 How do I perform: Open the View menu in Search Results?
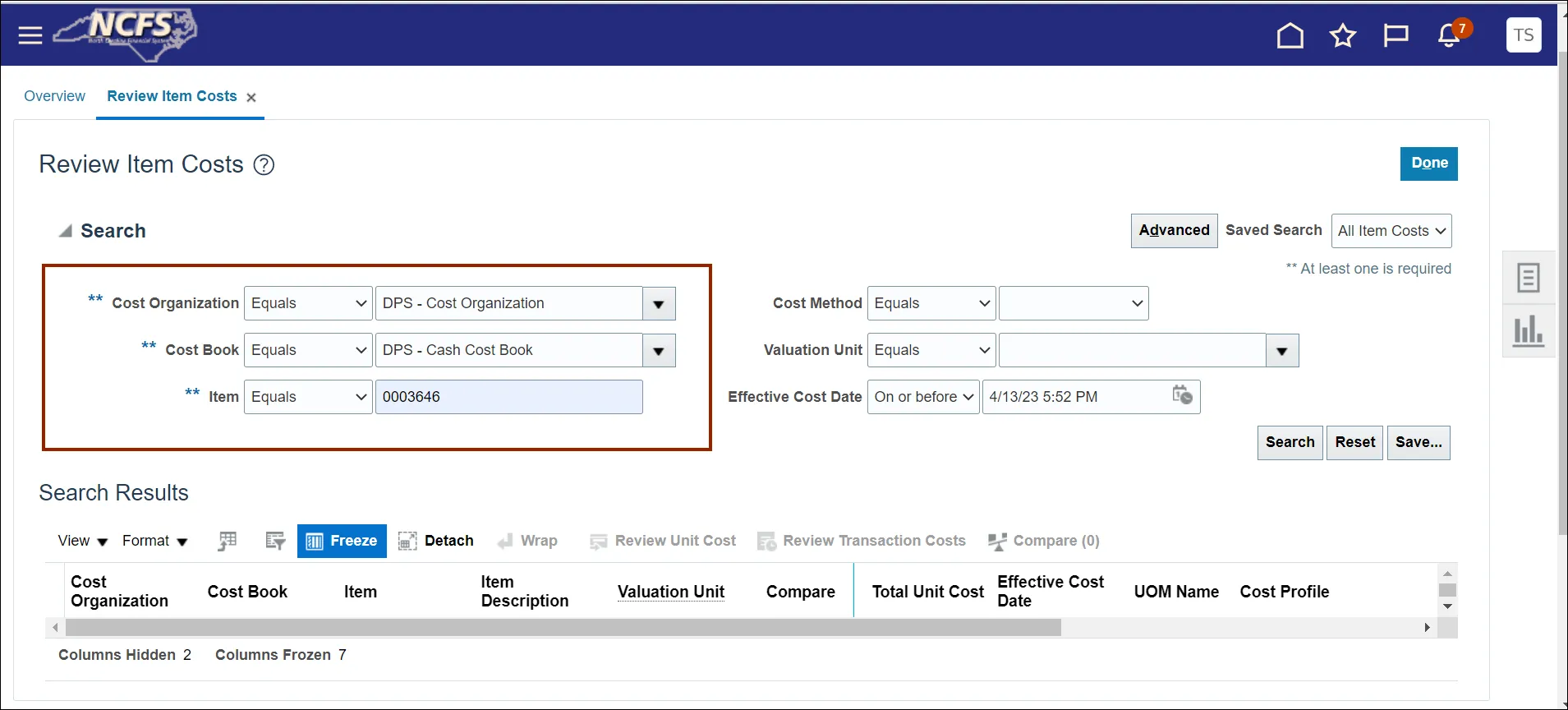point(82,541)
